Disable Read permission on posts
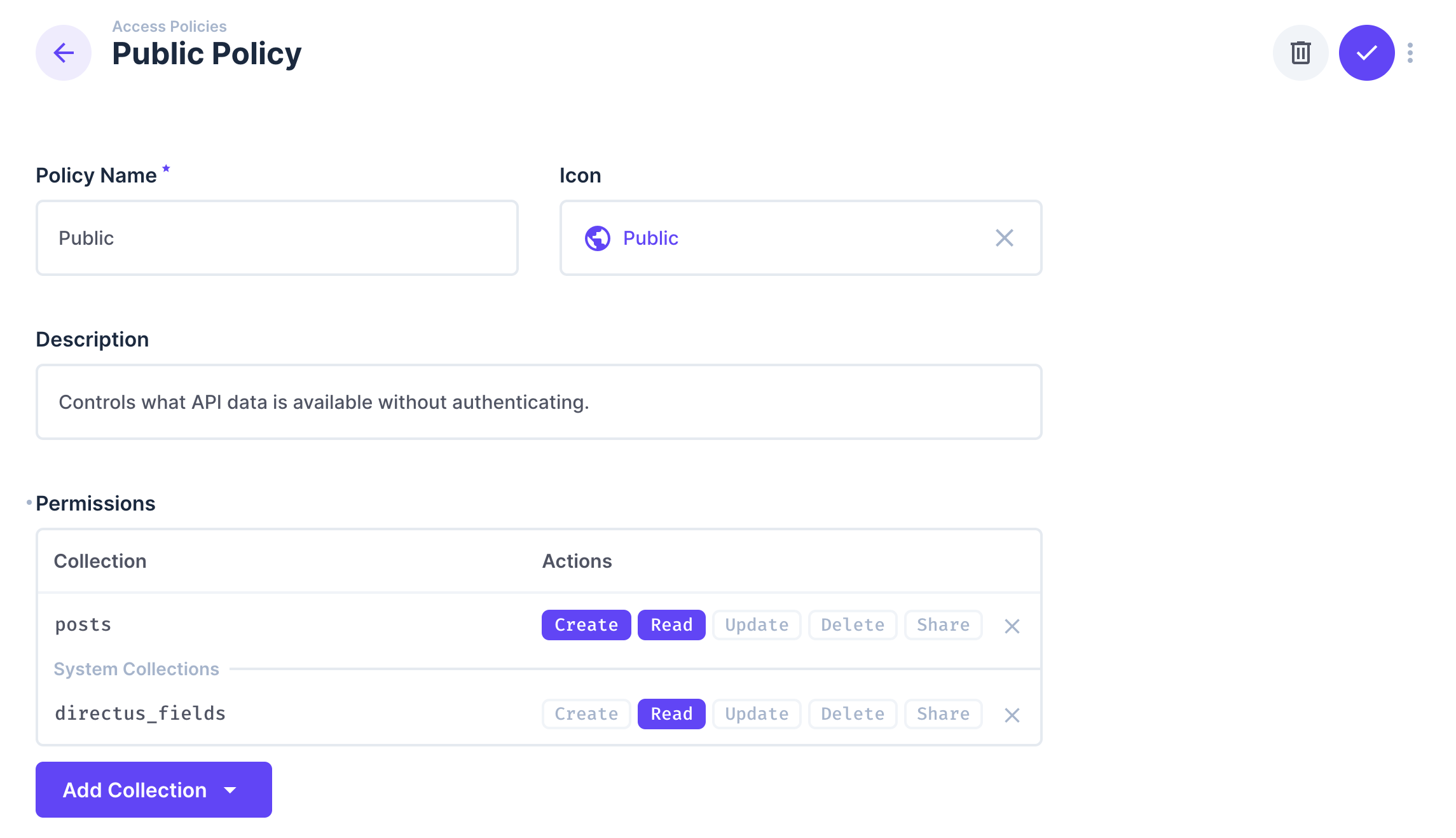Image resolution: width=1456 pixels, height=838 pixels. [x=671, y=624]
